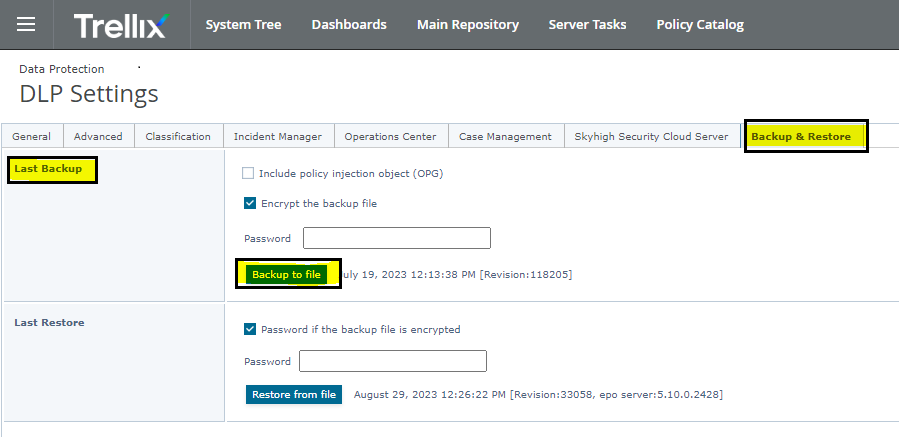Click the Trellix logo

(x=122, y=25)
